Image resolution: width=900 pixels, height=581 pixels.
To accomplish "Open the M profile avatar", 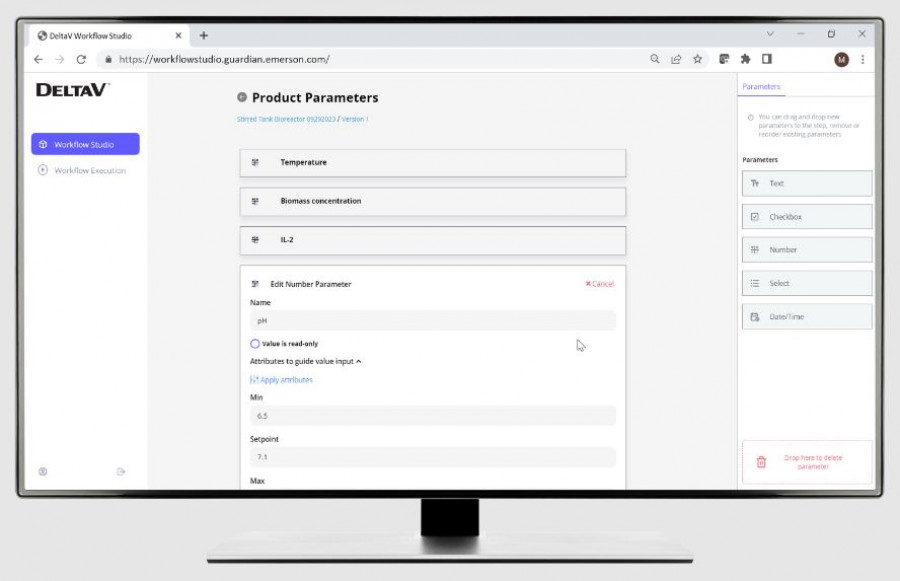I will [841, 59].
